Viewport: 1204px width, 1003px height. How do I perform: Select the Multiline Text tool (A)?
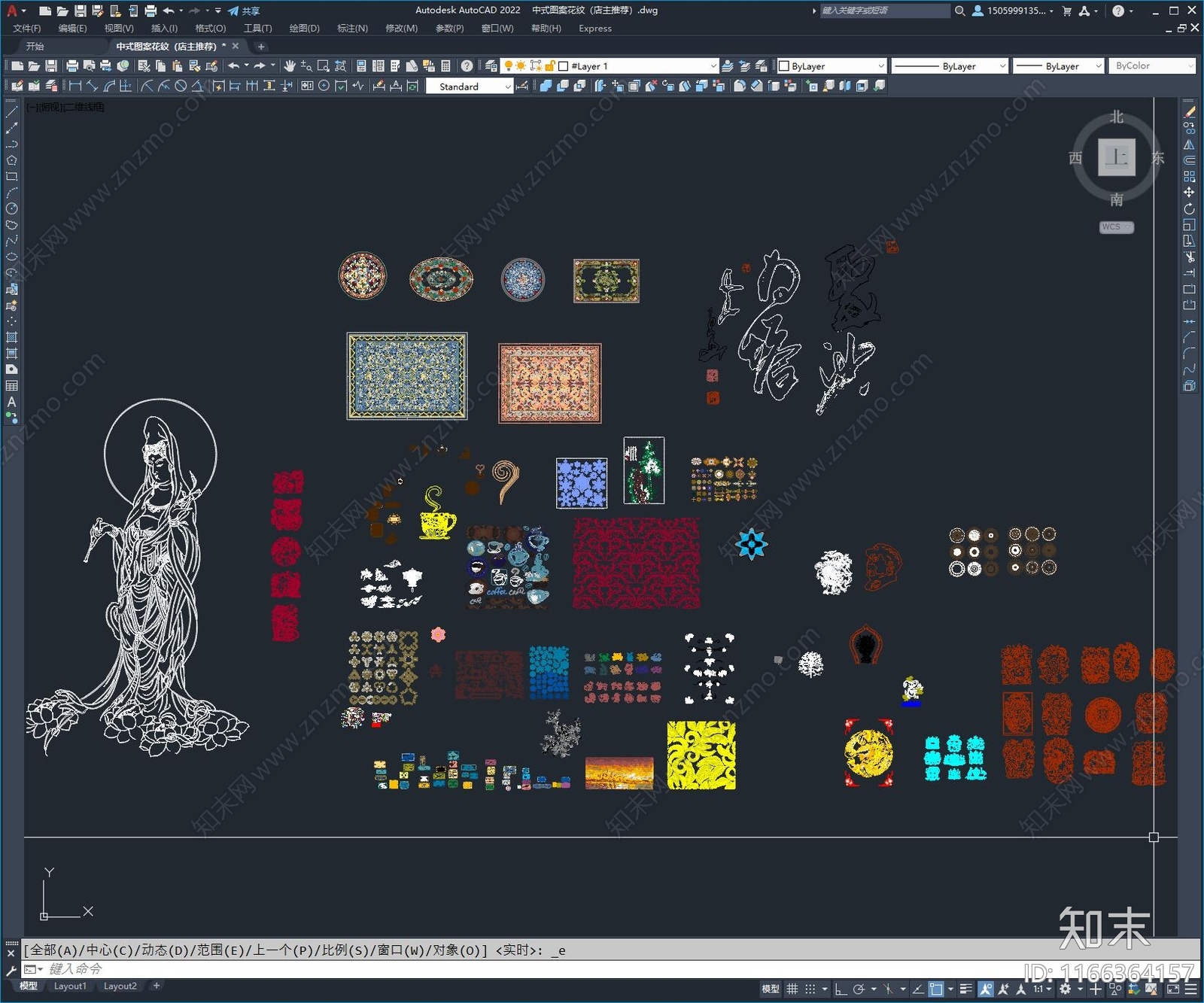tap(11, 402)
